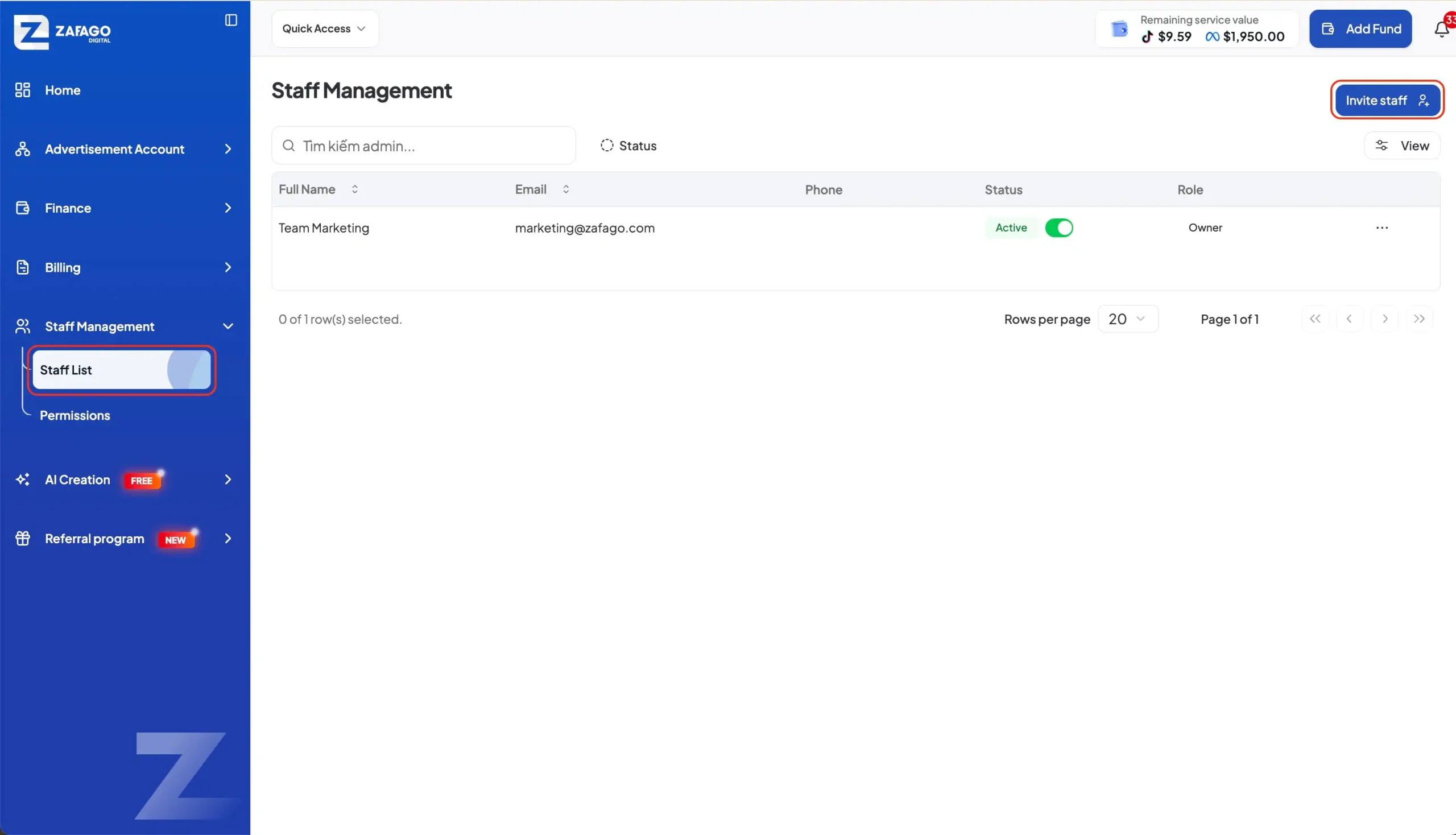Click the marketing@zafago.com email cell

coord(584,228)
